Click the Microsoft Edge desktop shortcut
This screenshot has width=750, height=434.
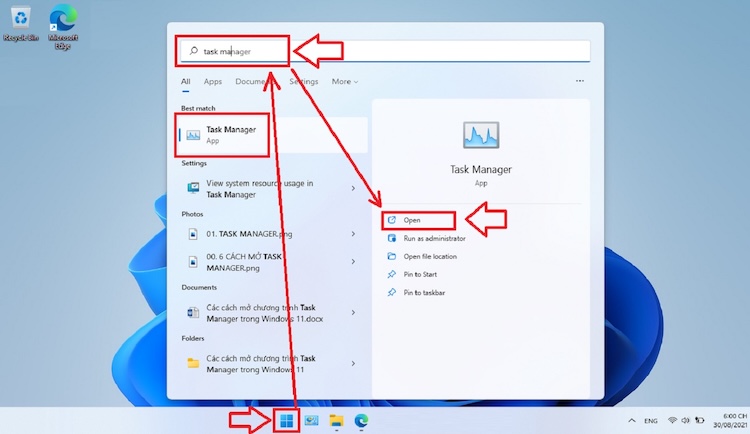pyautogui.click(x=63, y=22)
